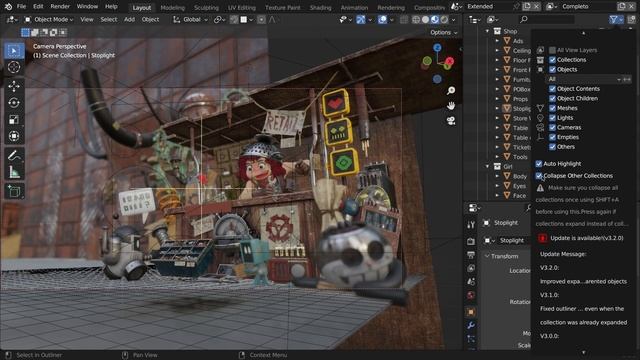Click the zoom magnifier viewport icon
This screenshot has height=360, width=640.
click(x=451, y=90)
